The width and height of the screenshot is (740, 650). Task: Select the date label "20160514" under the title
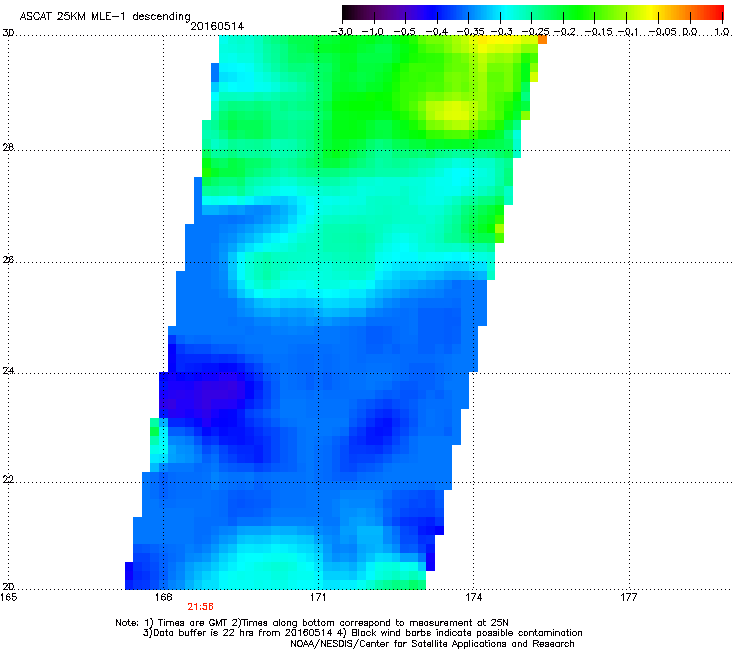pyautogui.click(x=217, y=26)
